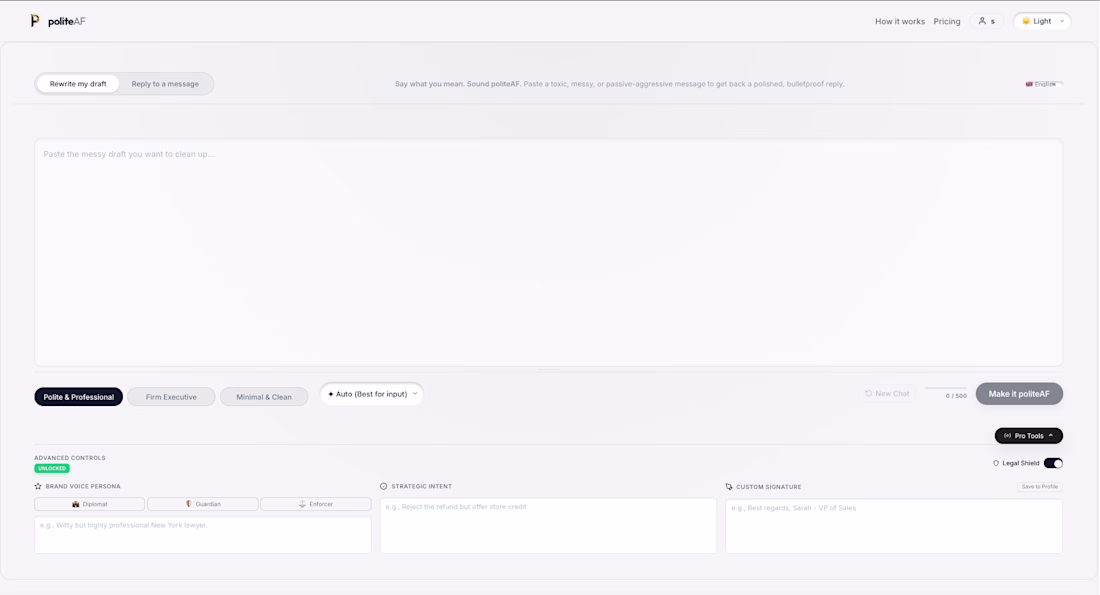This screenshot has width=1100, height=595.
Task: Focus the brand voice persona text field
Action: pyautogui.click(x=203, y=535)
